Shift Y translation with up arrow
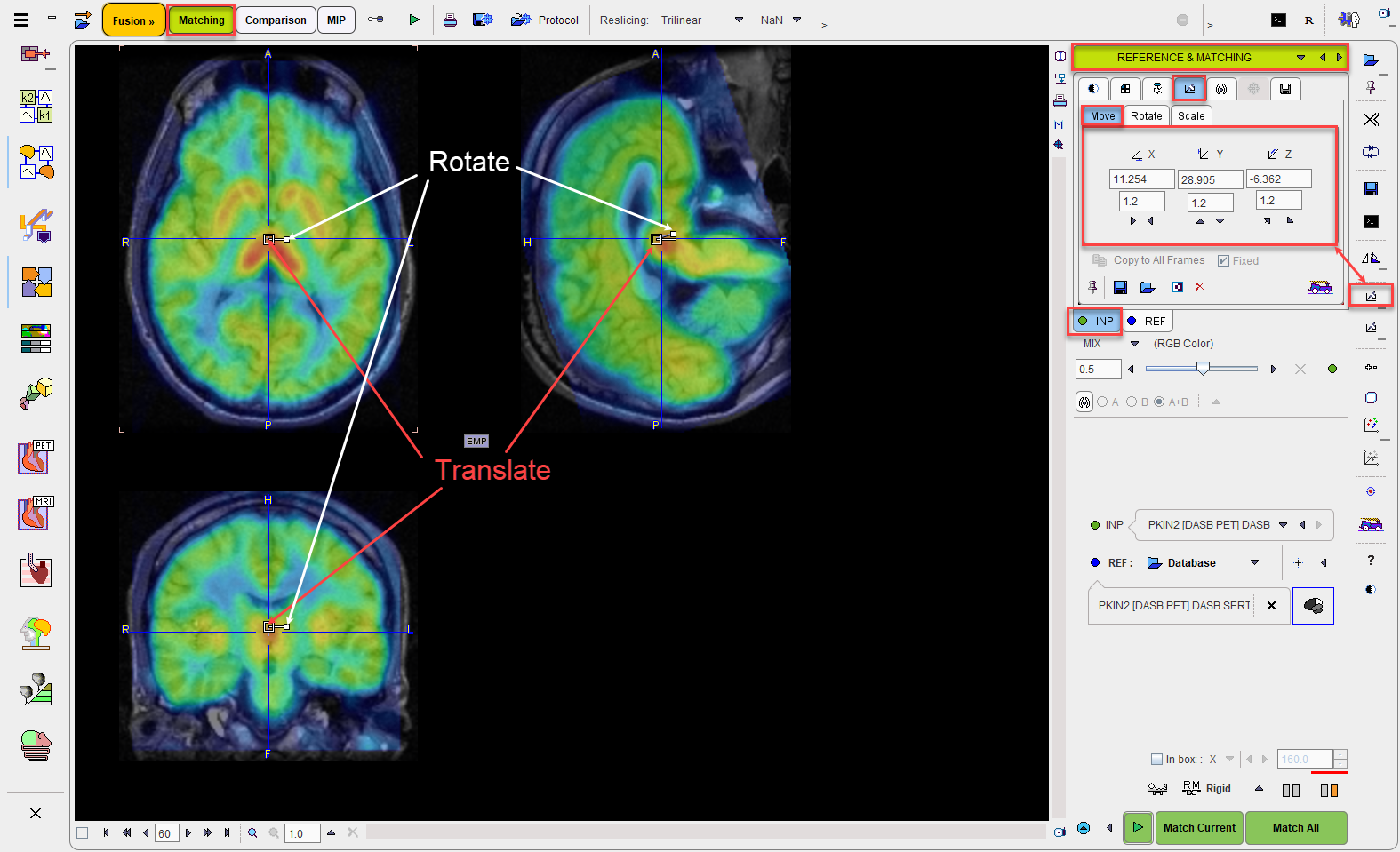 click(1200, 221)
